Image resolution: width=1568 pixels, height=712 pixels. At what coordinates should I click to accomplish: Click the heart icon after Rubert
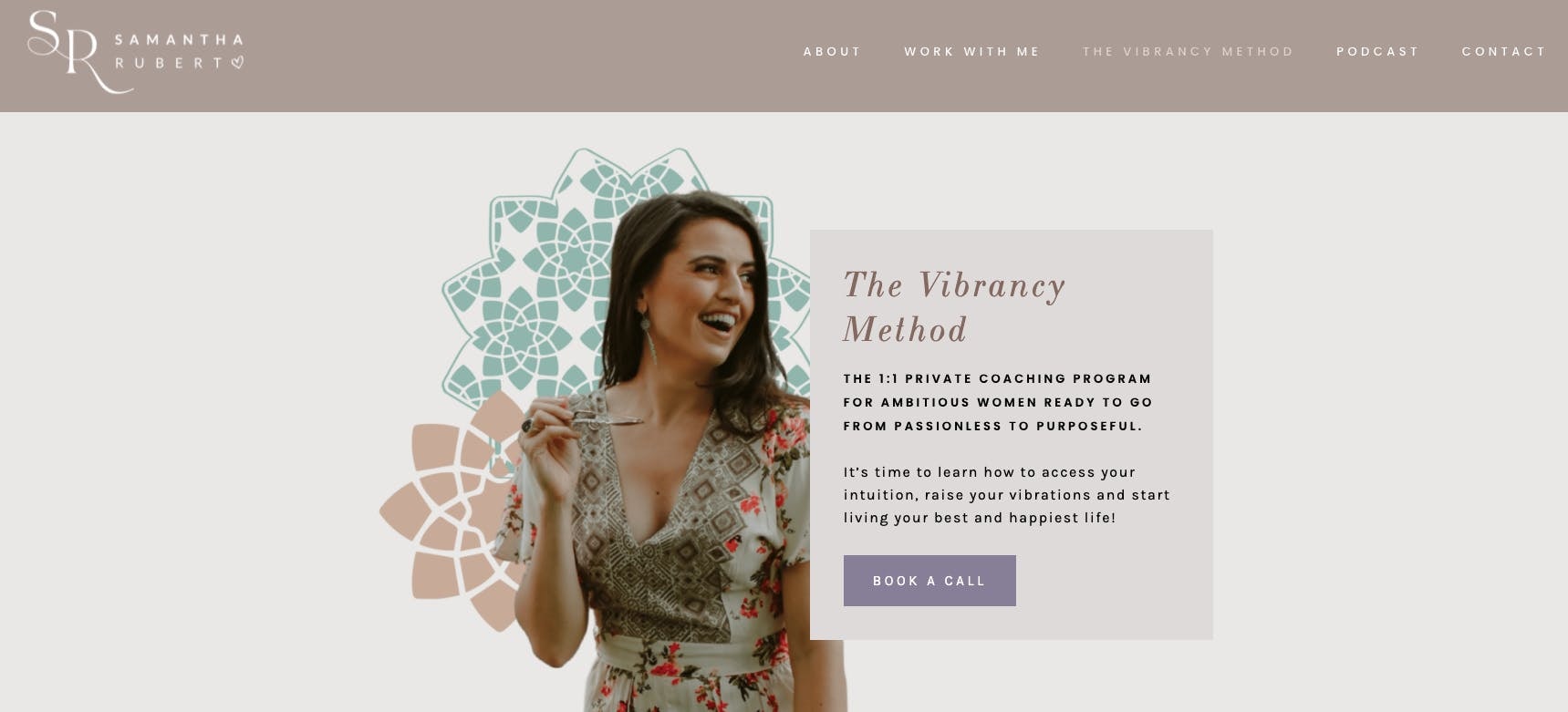(236, 63)
